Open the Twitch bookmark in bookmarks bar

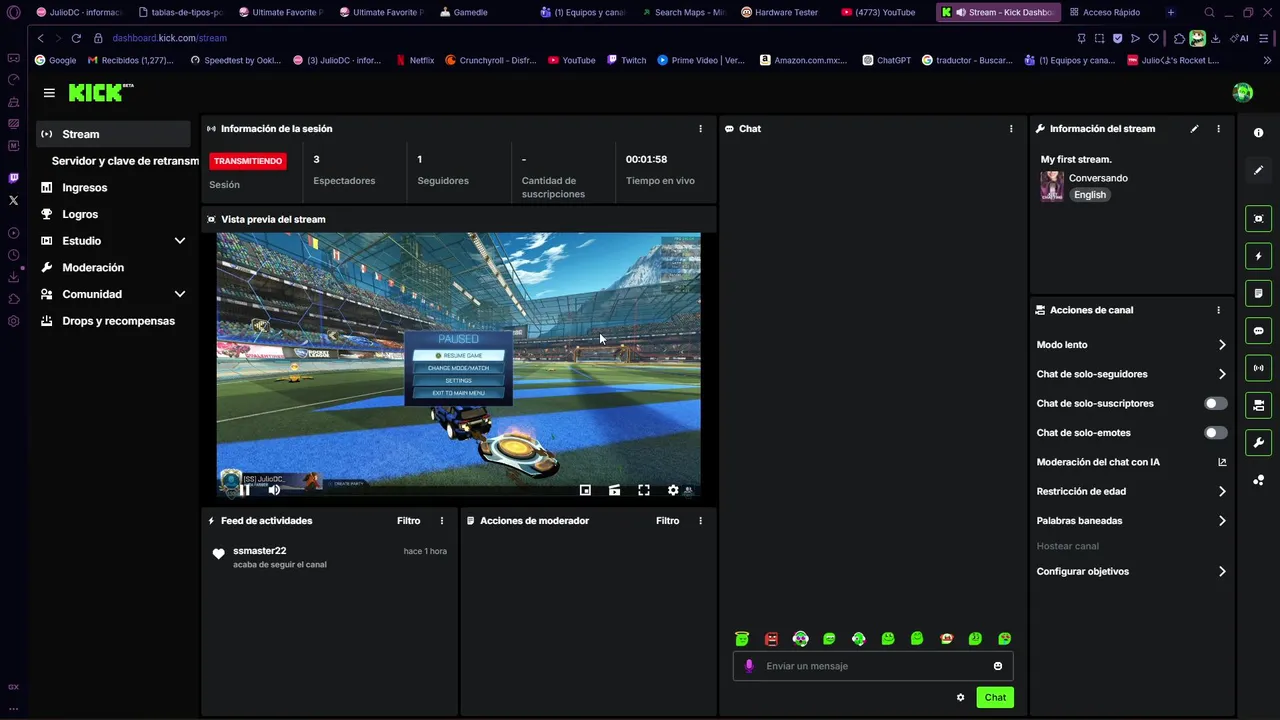(626, 60)
